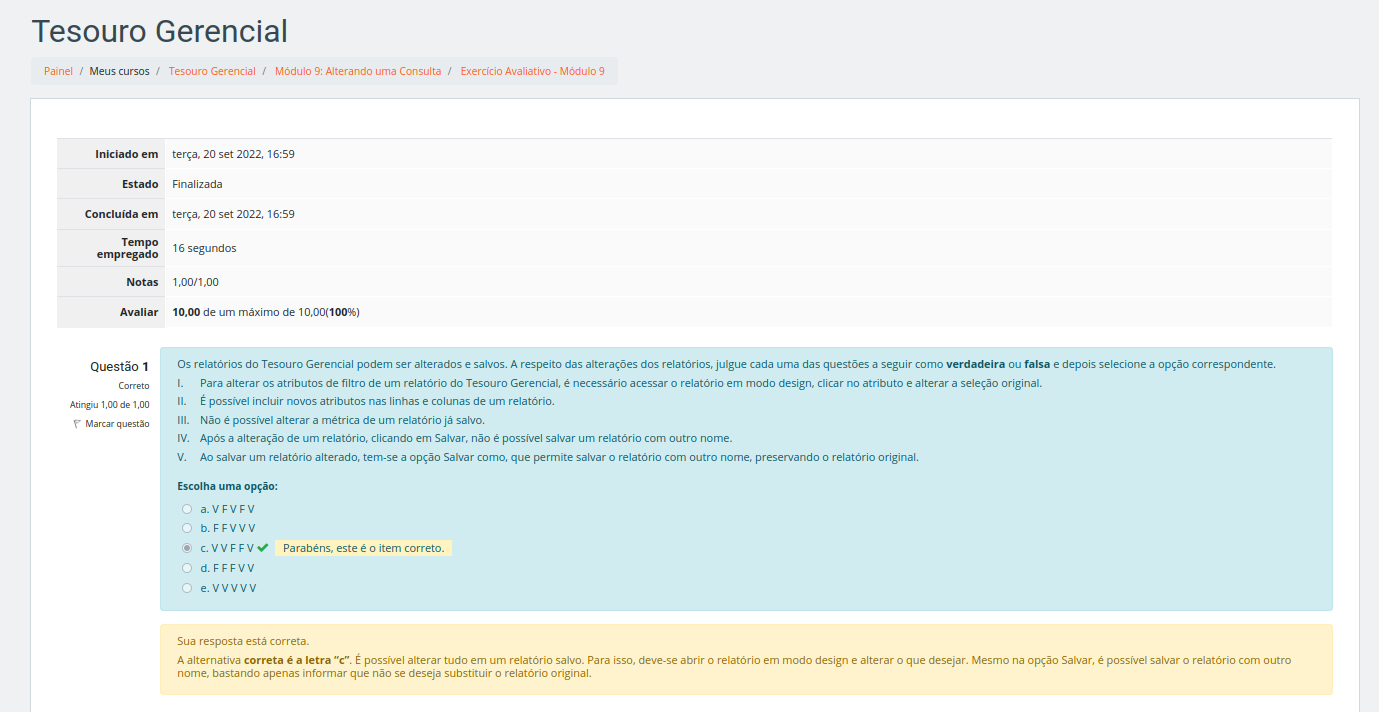Select radio option b. F F V V V
This screenshot has width=1379, height=712.
pos(187,528)
